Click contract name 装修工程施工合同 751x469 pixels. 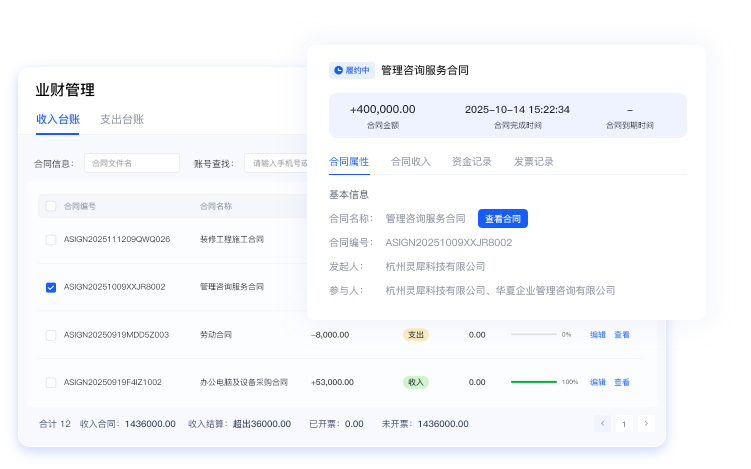point(232,240)
